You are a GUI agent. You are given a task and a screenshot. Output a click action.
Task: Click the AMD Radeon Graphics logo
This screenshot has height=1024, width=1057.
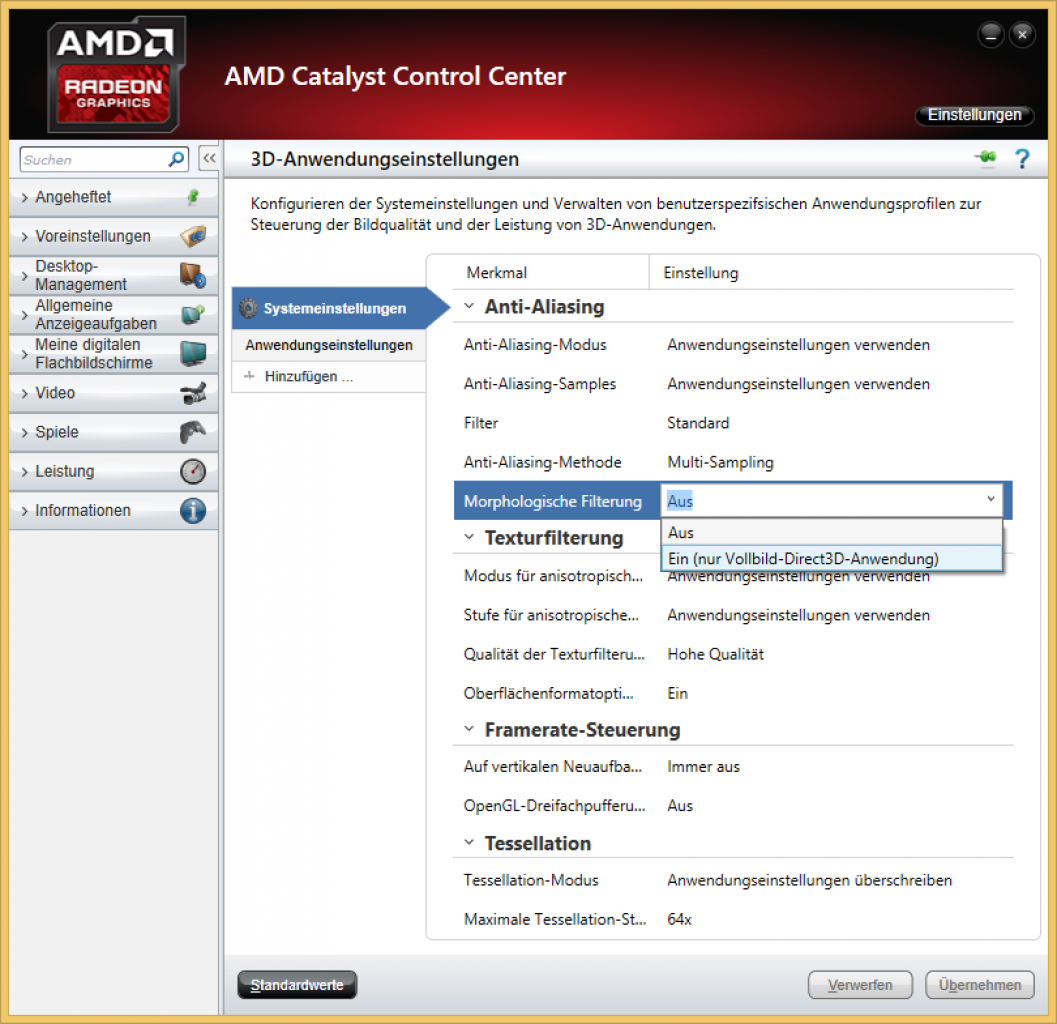[x=115, y=73]
